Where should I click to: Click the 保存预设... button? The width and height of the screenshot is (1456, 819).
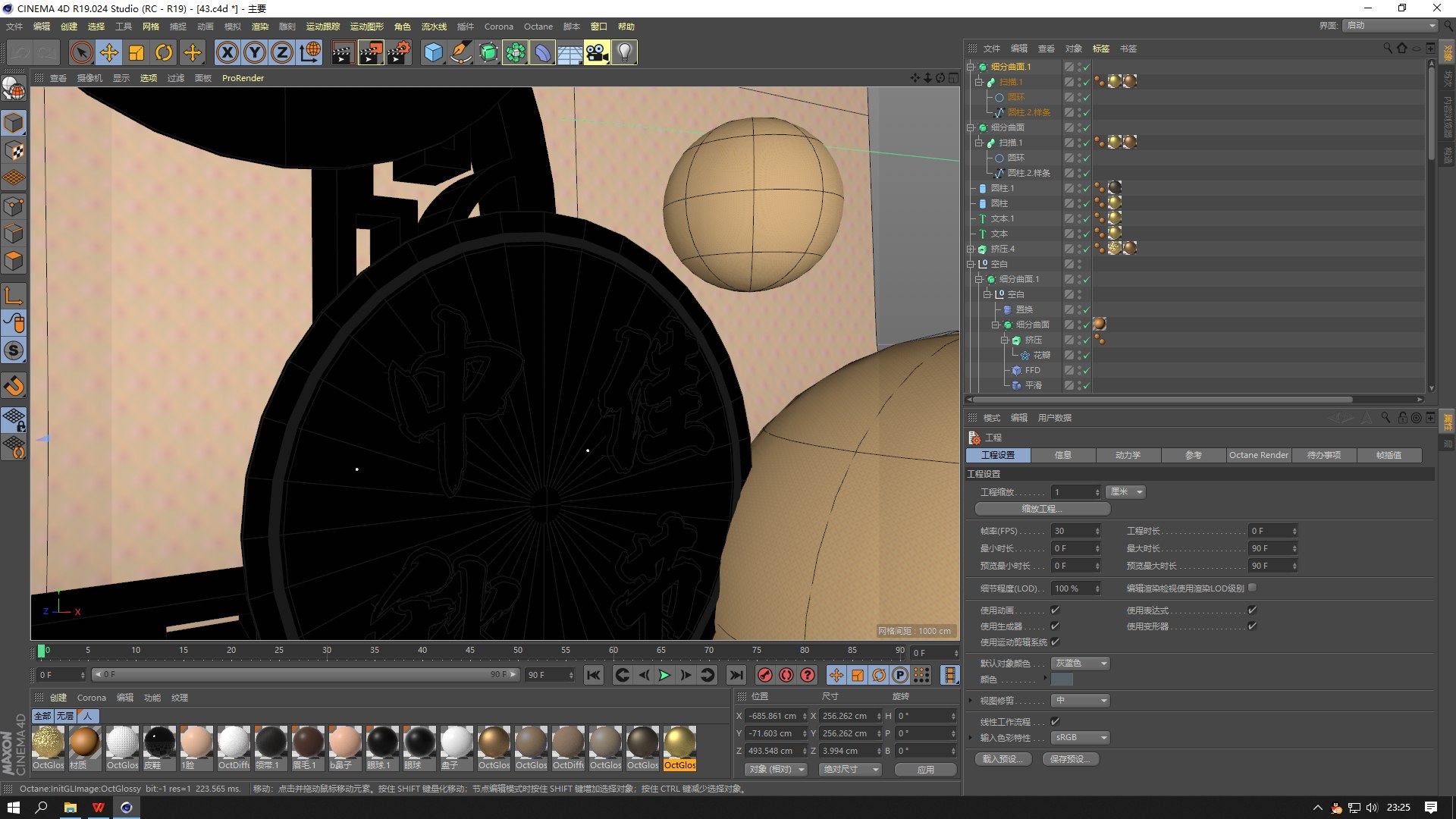point(1070,759)
